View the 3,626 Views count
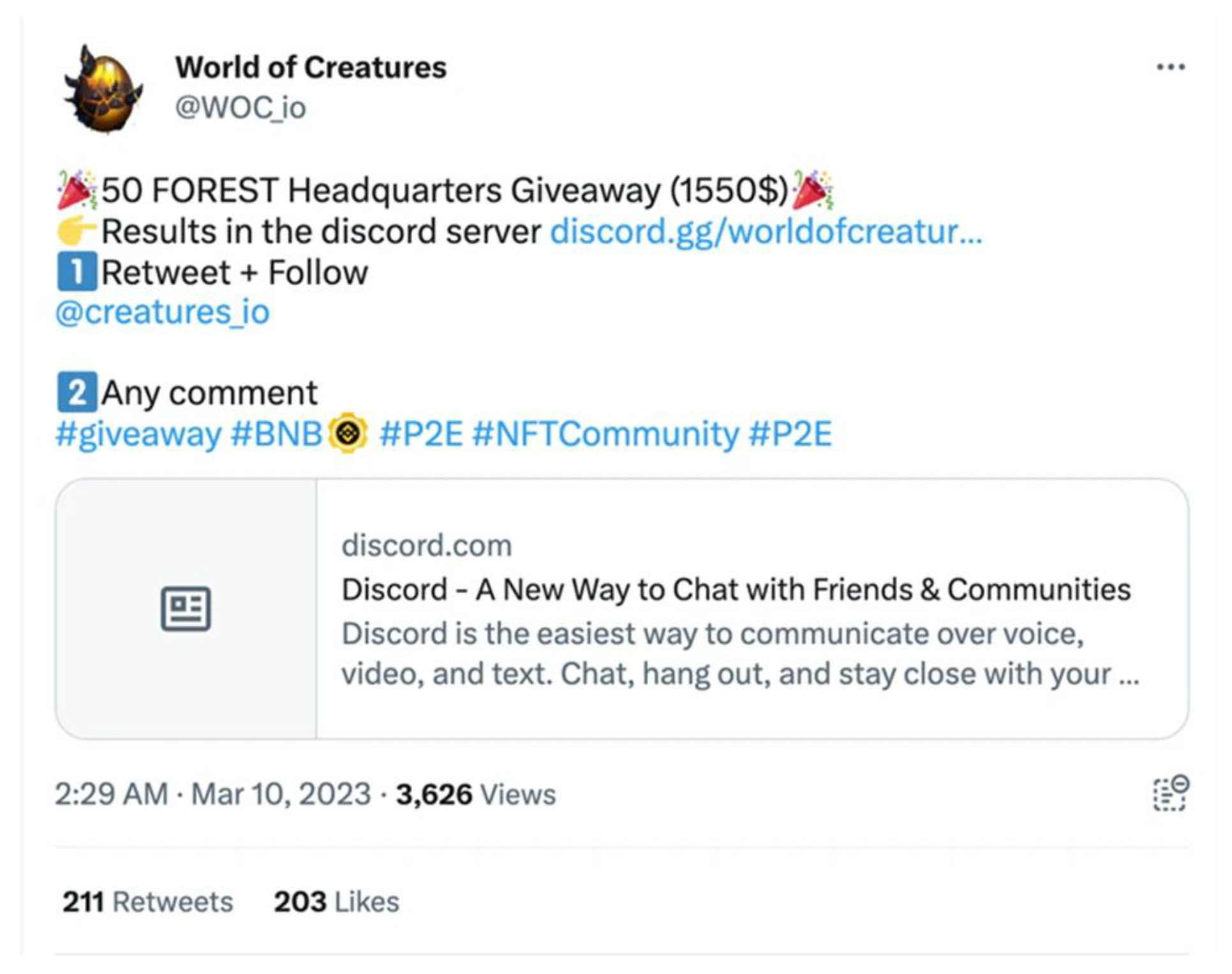 click(x=475, y=795)
